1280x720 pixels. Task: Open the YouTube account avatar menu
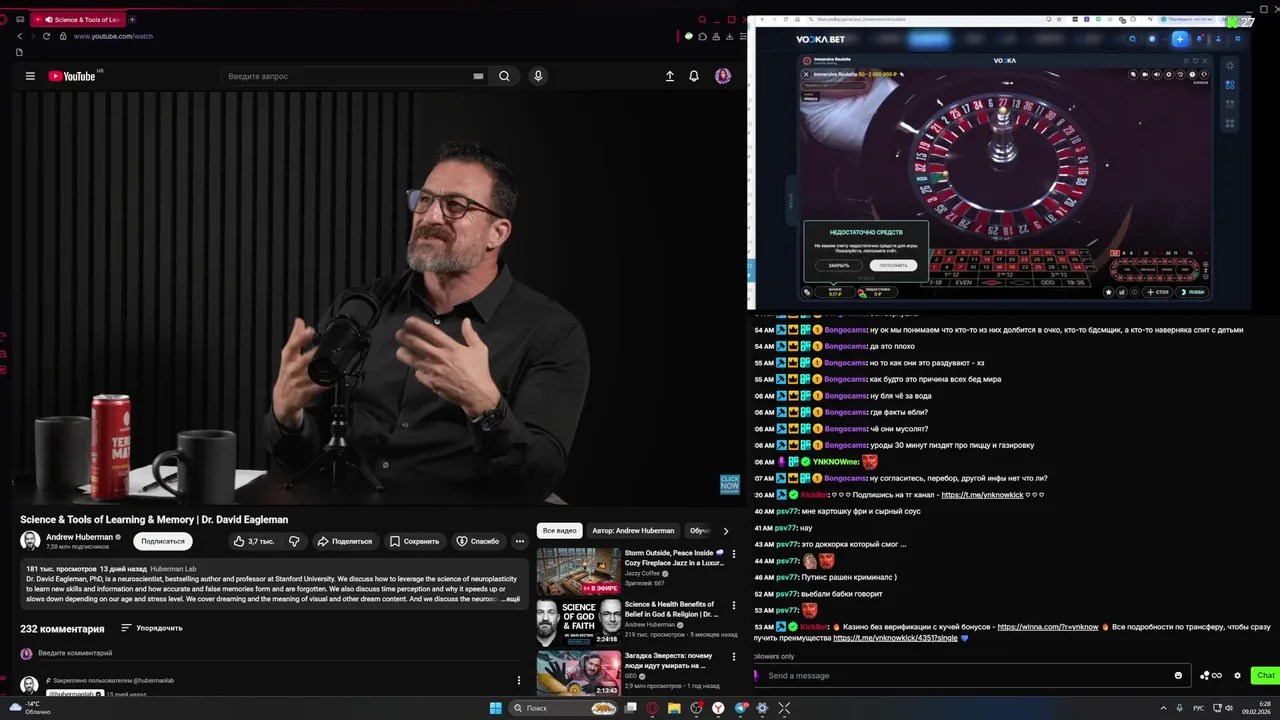coord(723,76)
